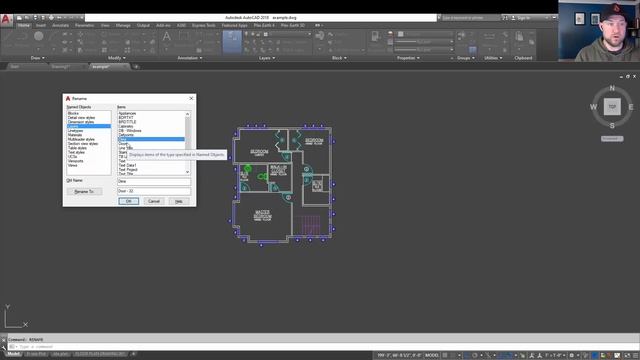Viewport: 640px width, 360px height.
Task: Click the Old Name input field
Action: pos(154,181)
